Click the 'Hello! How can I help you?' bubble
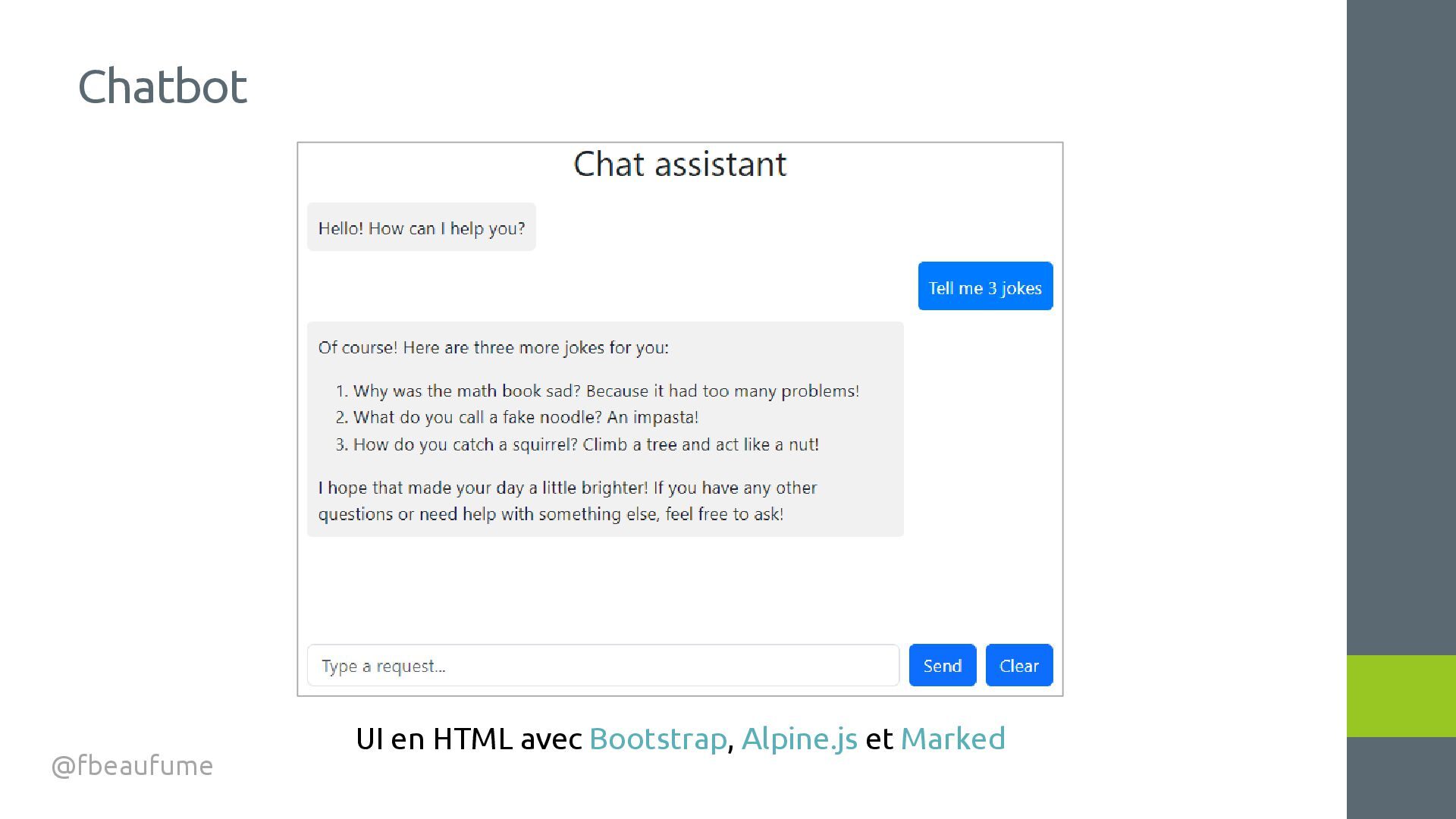This screenshot has width=1456, height=819. tap(421, 227)
